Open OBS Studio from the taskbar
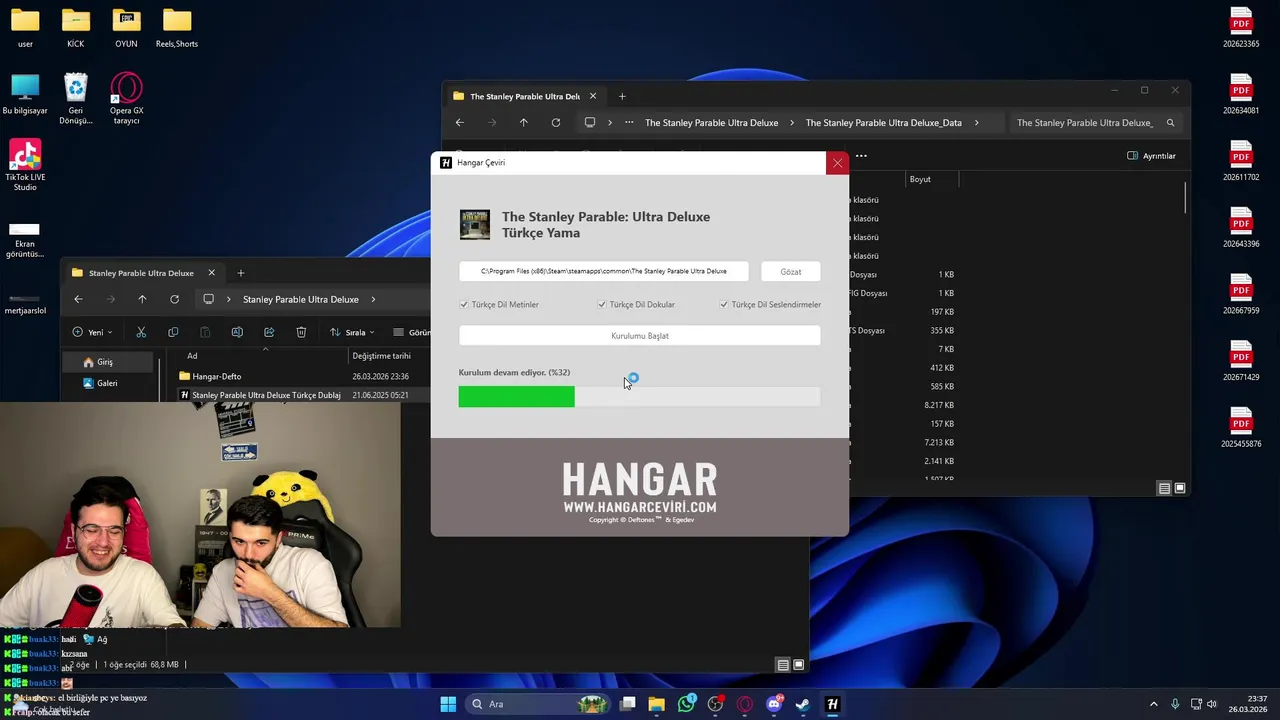 (715, 704)
